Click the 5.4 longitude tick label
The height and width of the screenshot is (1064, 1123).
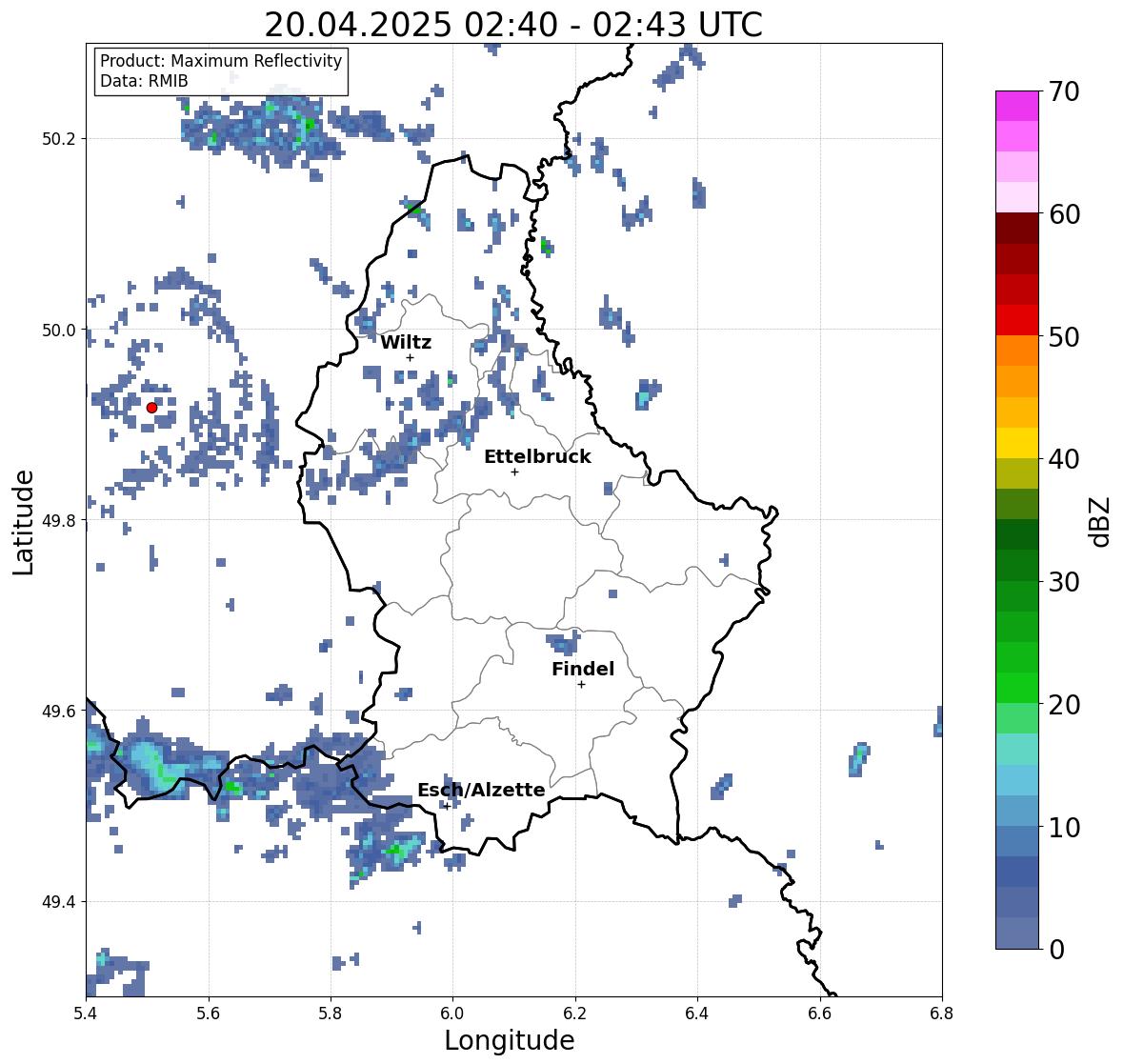pos(86,1014)
